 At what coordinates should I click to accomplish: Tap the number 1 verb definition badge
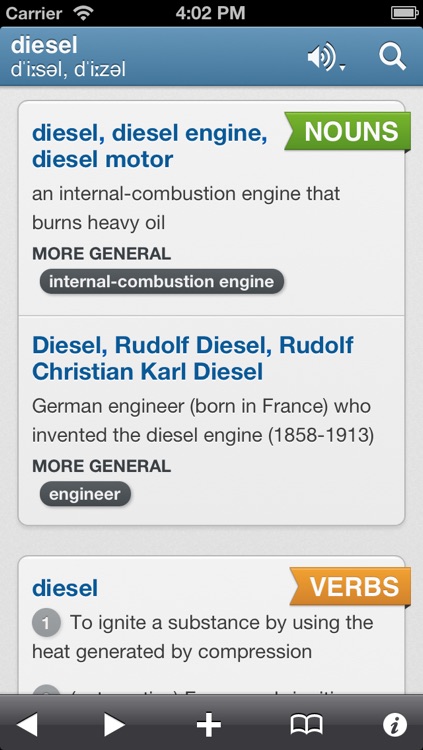coord(46,623)
